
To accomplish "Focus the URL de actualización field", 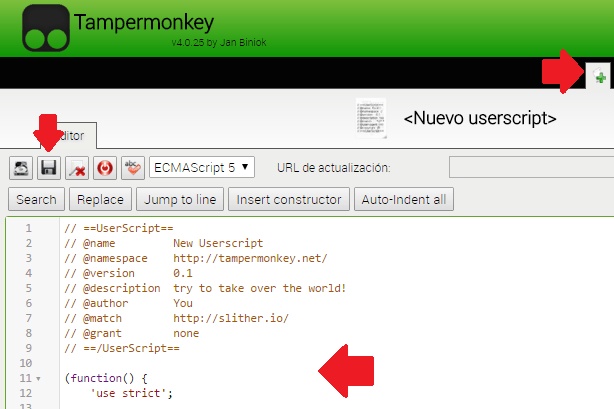I will tap(531, 167).
